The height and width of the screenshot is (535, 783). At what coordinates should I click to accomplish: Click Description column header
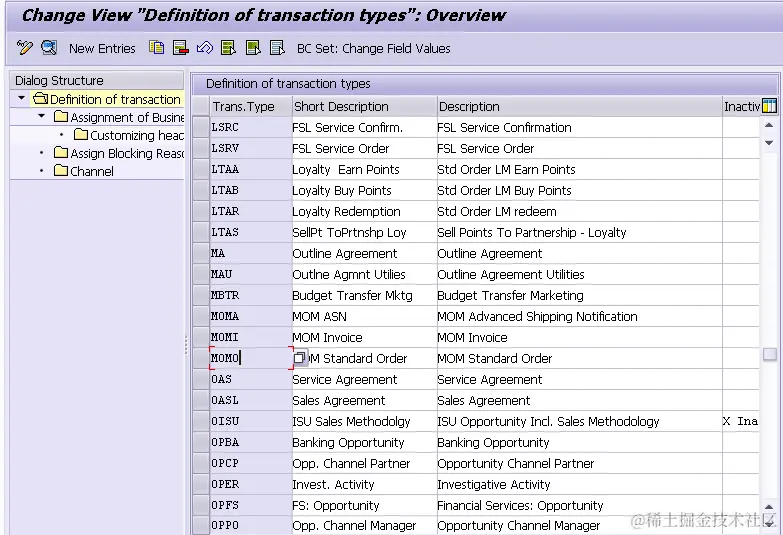(580, 106)
